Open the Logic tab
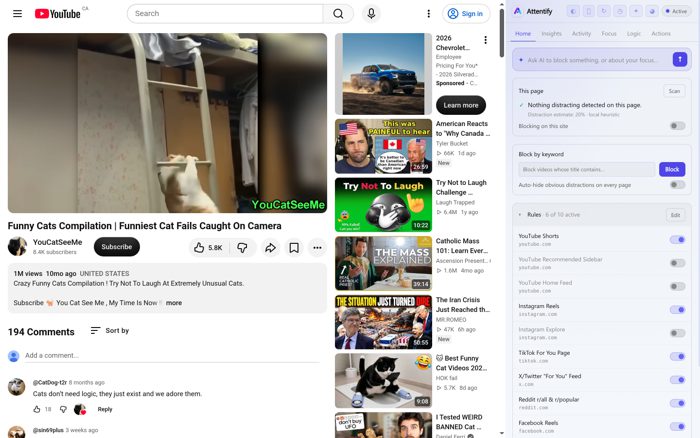Viewport: 700px width, 438px height. [x=633, y=33]
